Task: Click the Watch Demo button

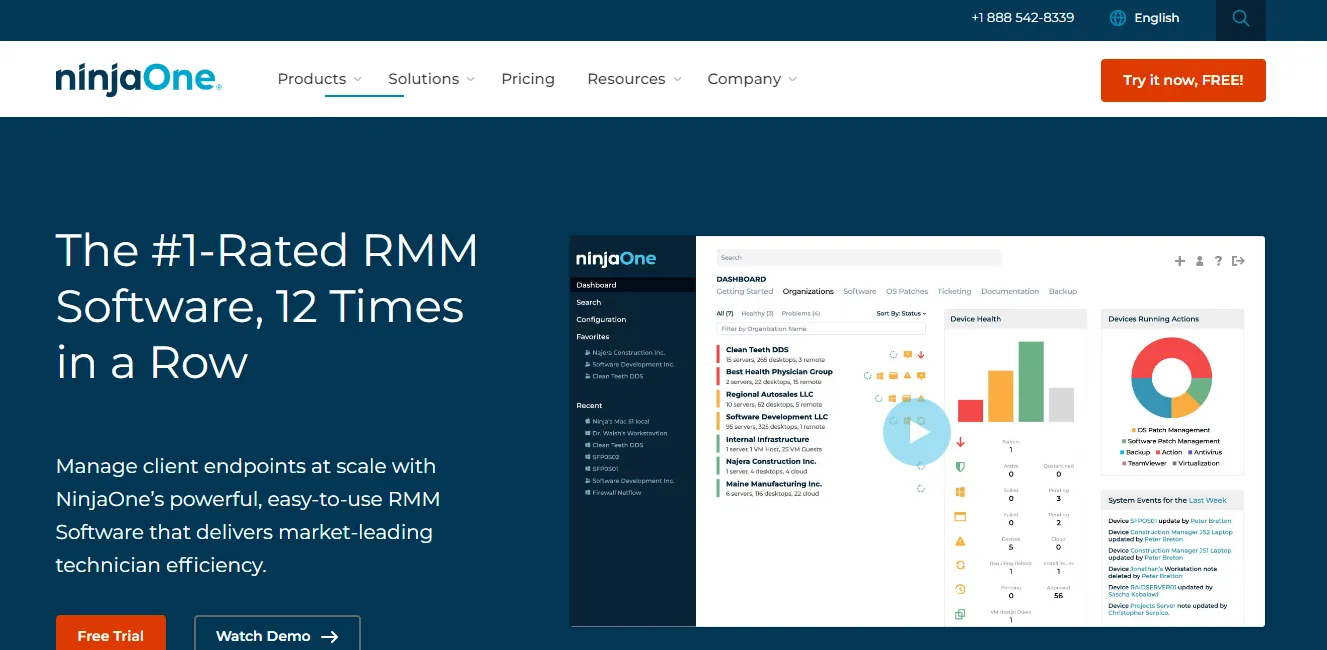Action: click(x=277, y=633)
